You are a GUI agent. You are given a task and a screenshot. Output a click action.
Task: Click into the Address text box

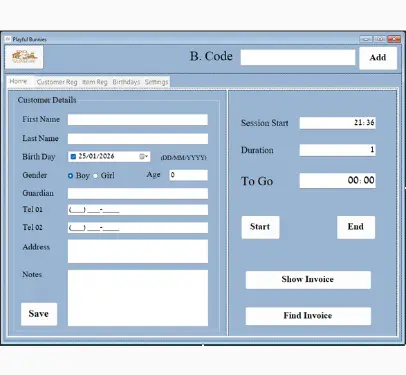tap(138, 251)
